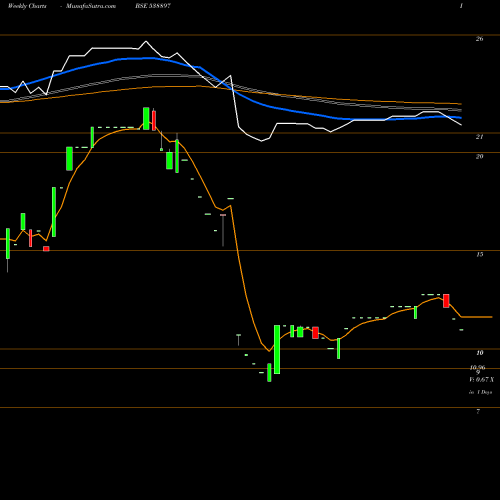The height and width of the screenshot is (500, 500).
Task: Click the 10 price axis label
Action: click(479, 353)
